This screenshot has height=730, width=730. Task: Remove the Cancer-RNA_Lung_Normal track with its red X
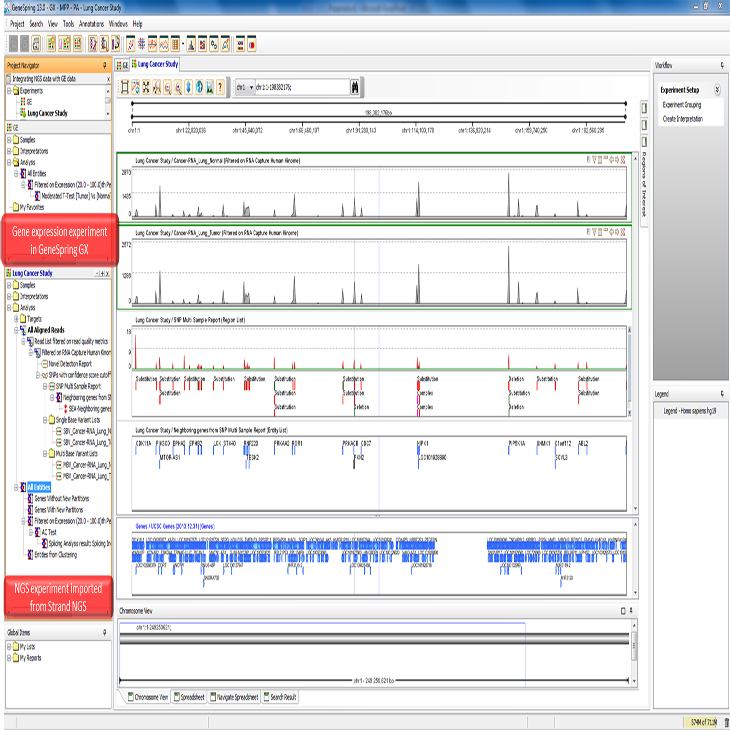point(624,160)
